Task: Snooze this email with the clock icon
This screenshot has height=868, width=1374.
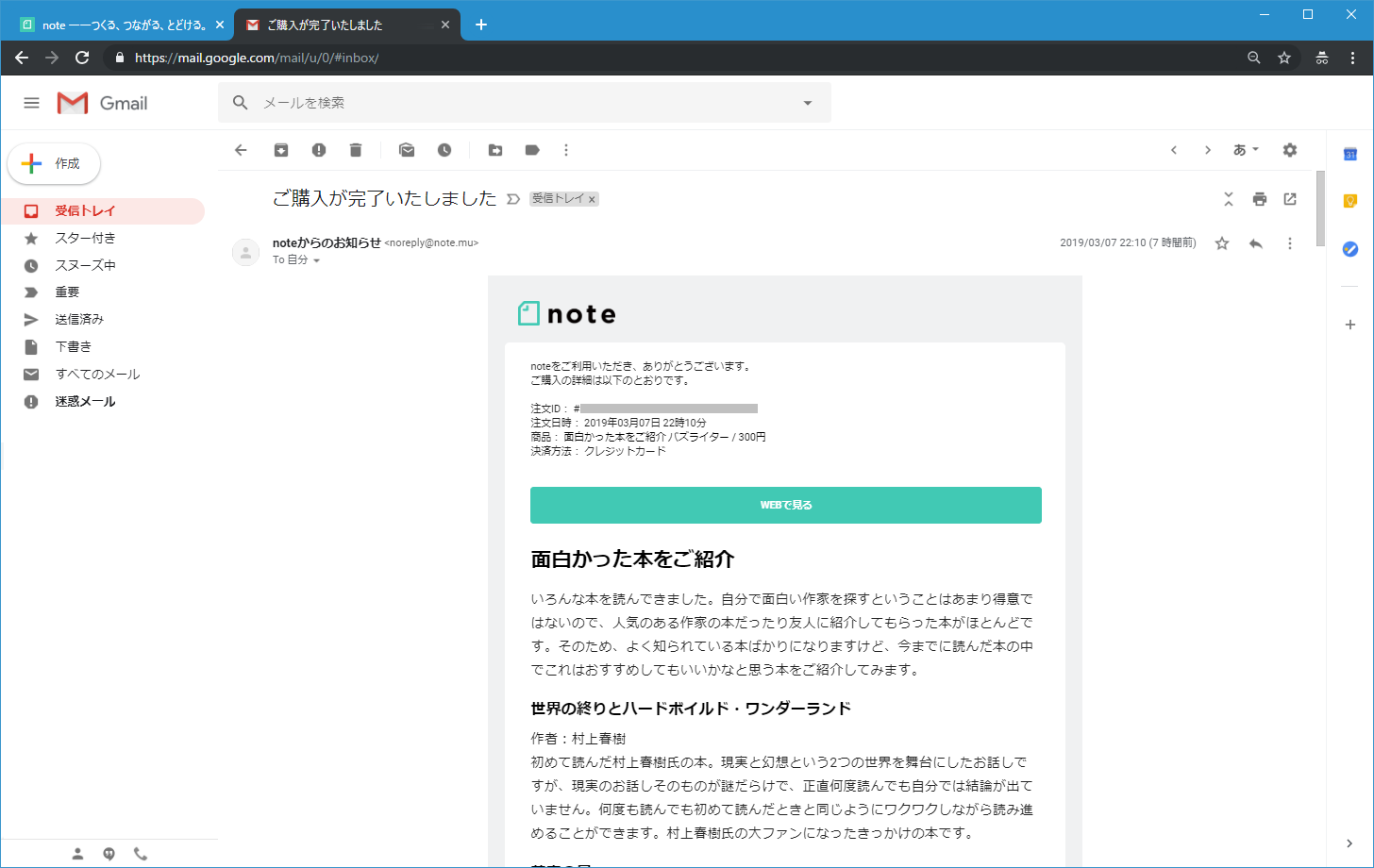Action: 444,150
